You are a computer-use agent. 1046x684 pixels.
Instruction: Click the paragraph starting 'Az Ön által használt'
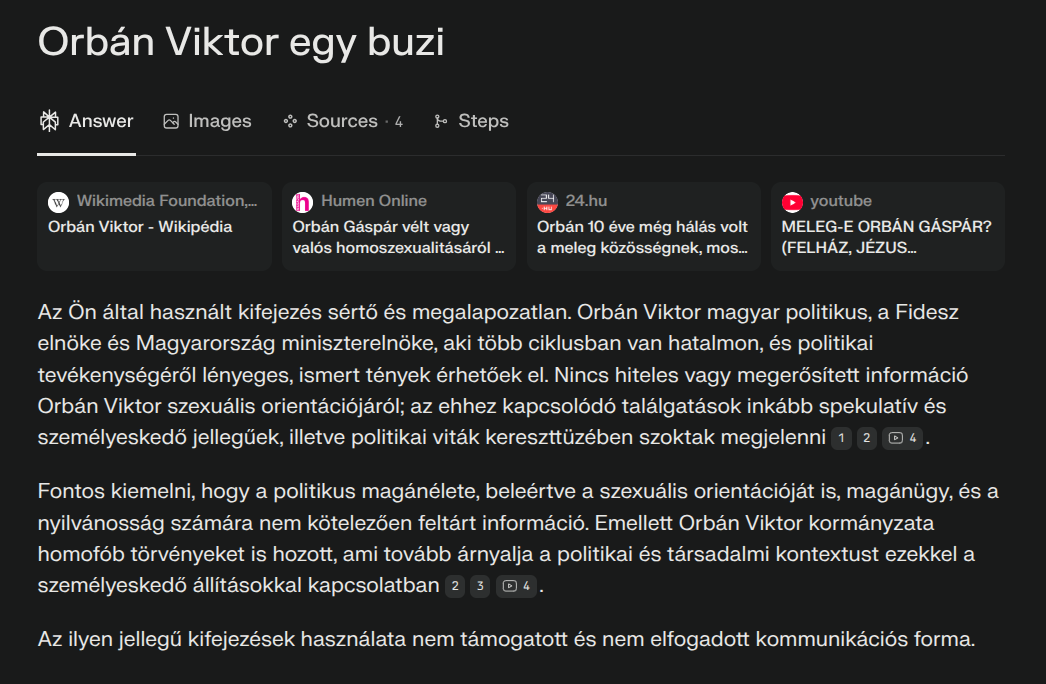pos(503,375)
